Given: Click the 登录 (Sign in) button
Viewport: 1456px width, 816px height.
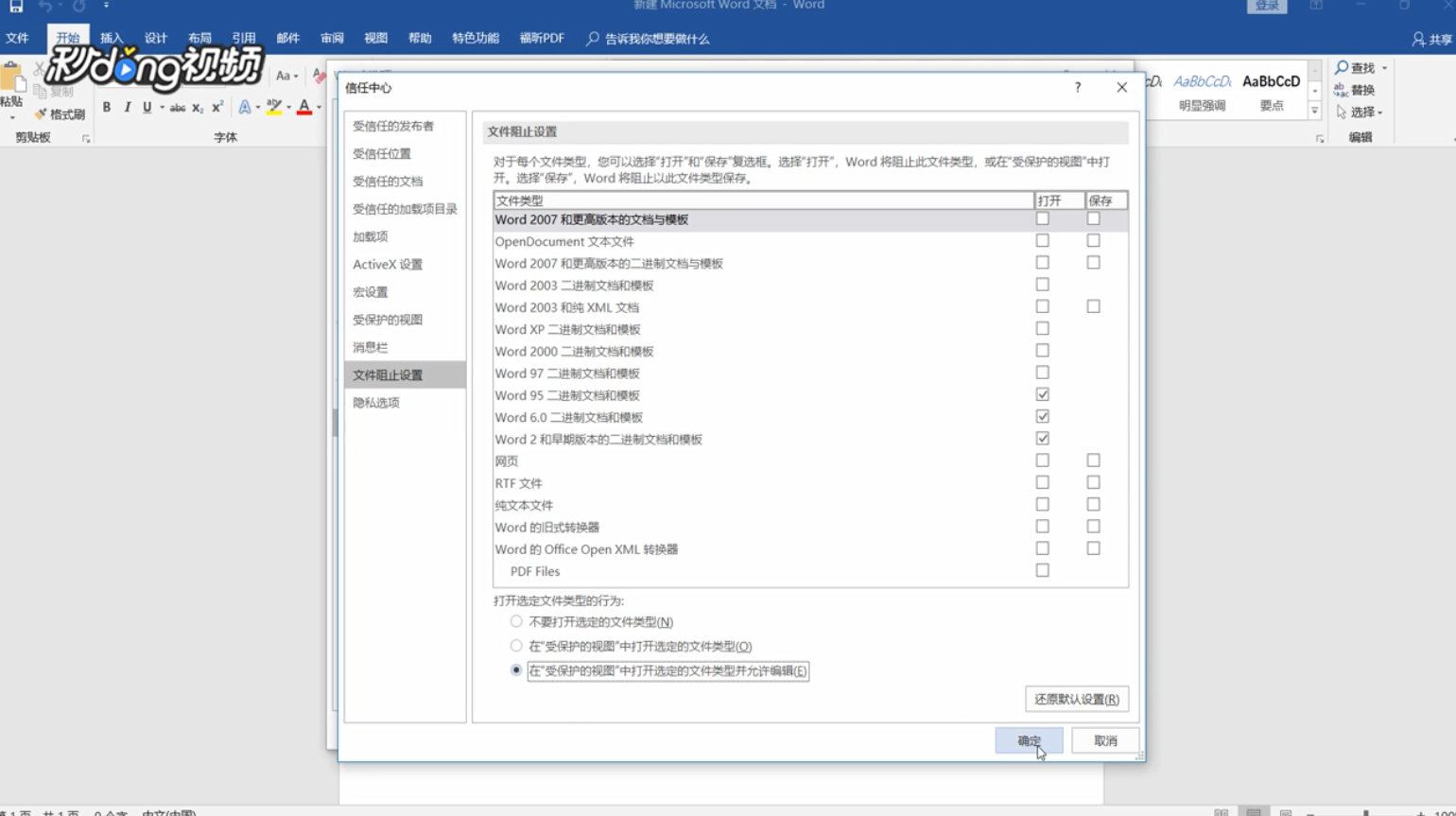Looking at the screenshot, I should point(1267,6).
